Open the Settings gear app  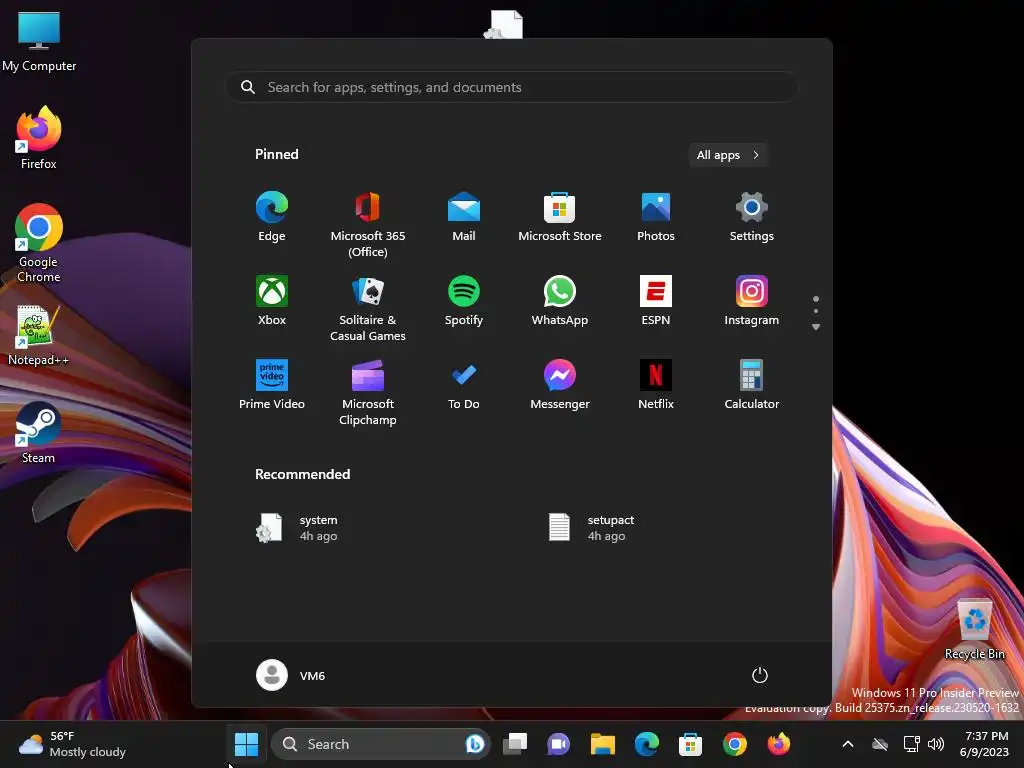[752, 217]
